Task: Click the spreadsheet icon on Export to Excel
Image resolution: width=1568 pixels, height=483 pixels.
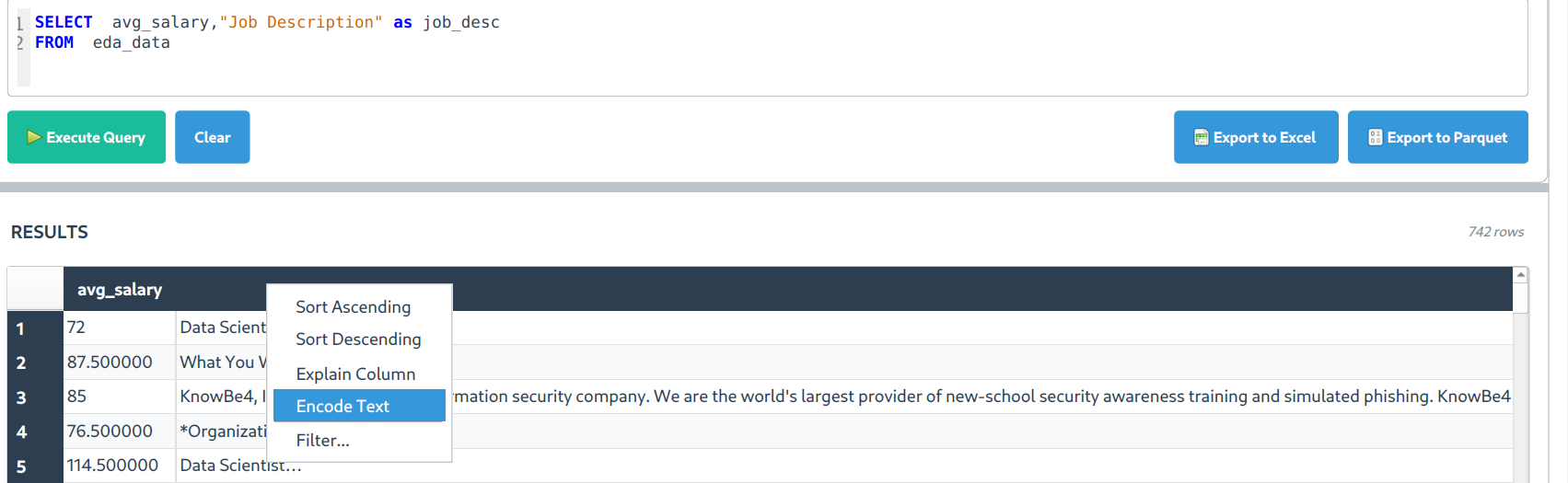Action: click(1201, 137)
